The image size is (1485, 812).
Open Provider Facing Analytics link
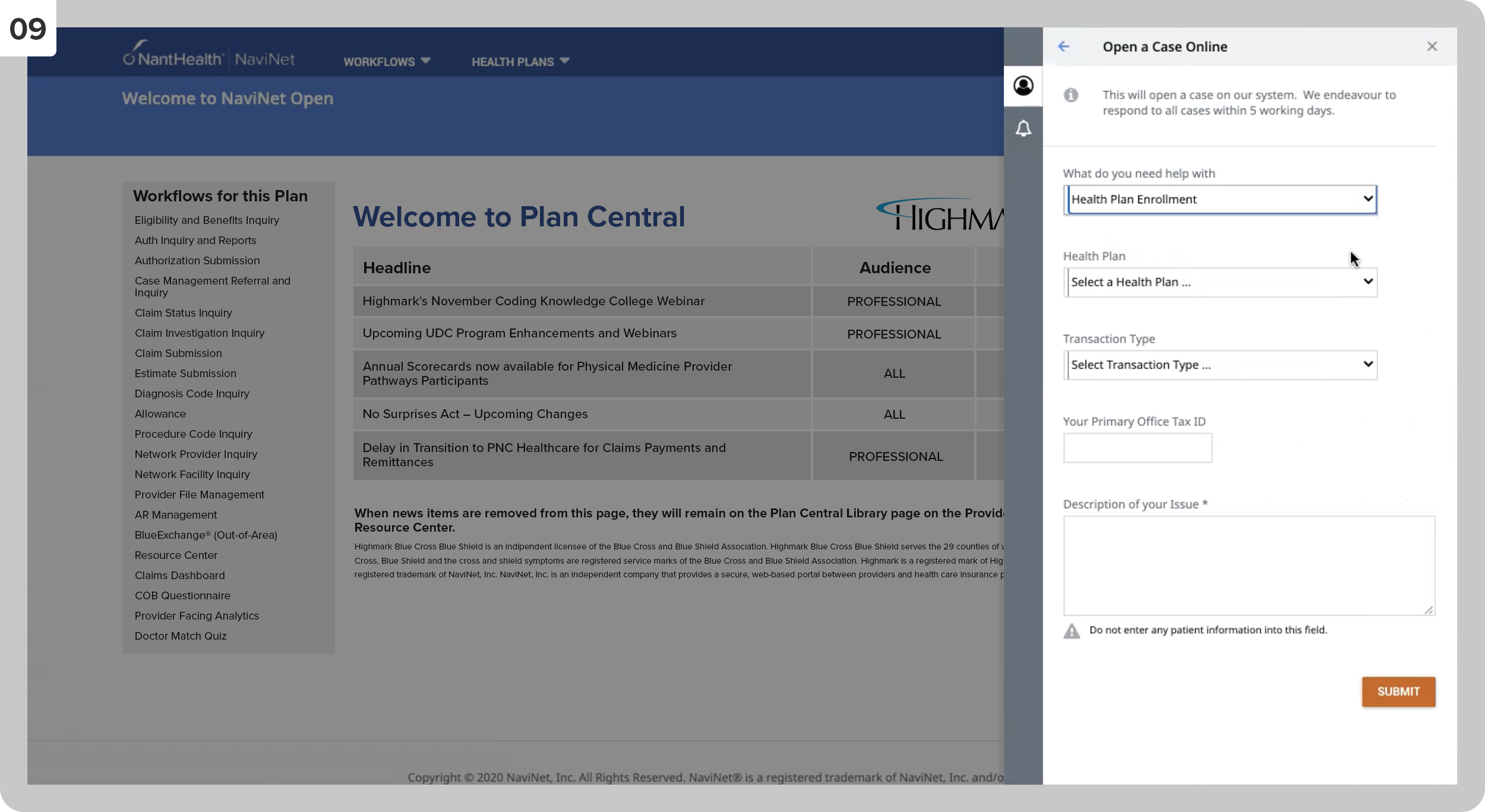coord(197,616)
